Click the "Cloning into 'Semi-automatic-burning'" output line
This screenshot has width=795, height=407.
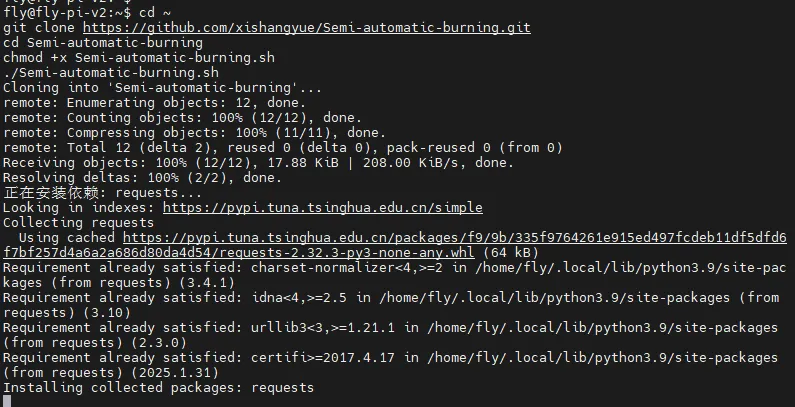pyautogui.click(x=162, y=88)
